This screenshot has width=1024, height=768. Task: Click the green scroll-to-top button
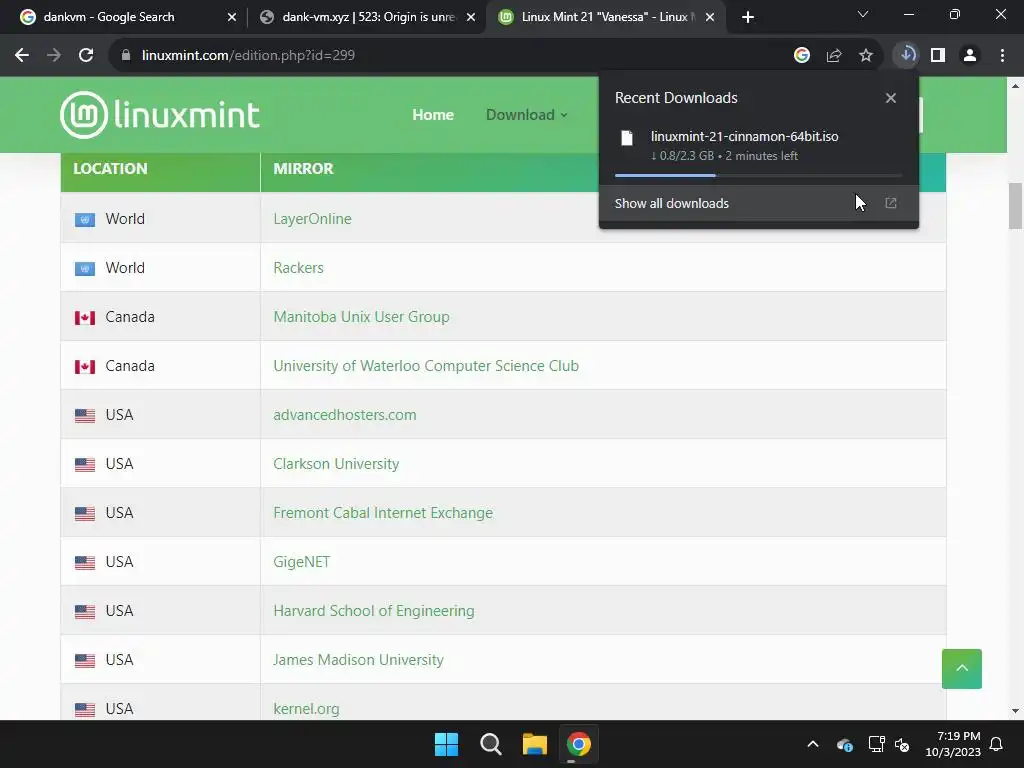961,669
